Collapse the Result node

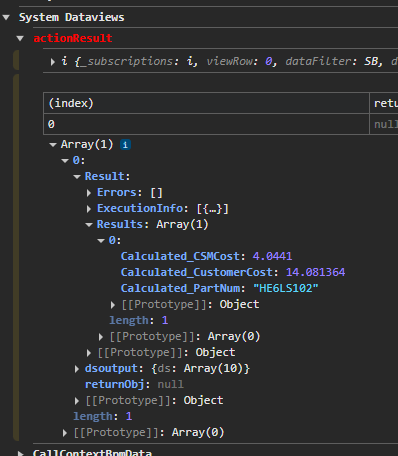(x=77, y=177)
